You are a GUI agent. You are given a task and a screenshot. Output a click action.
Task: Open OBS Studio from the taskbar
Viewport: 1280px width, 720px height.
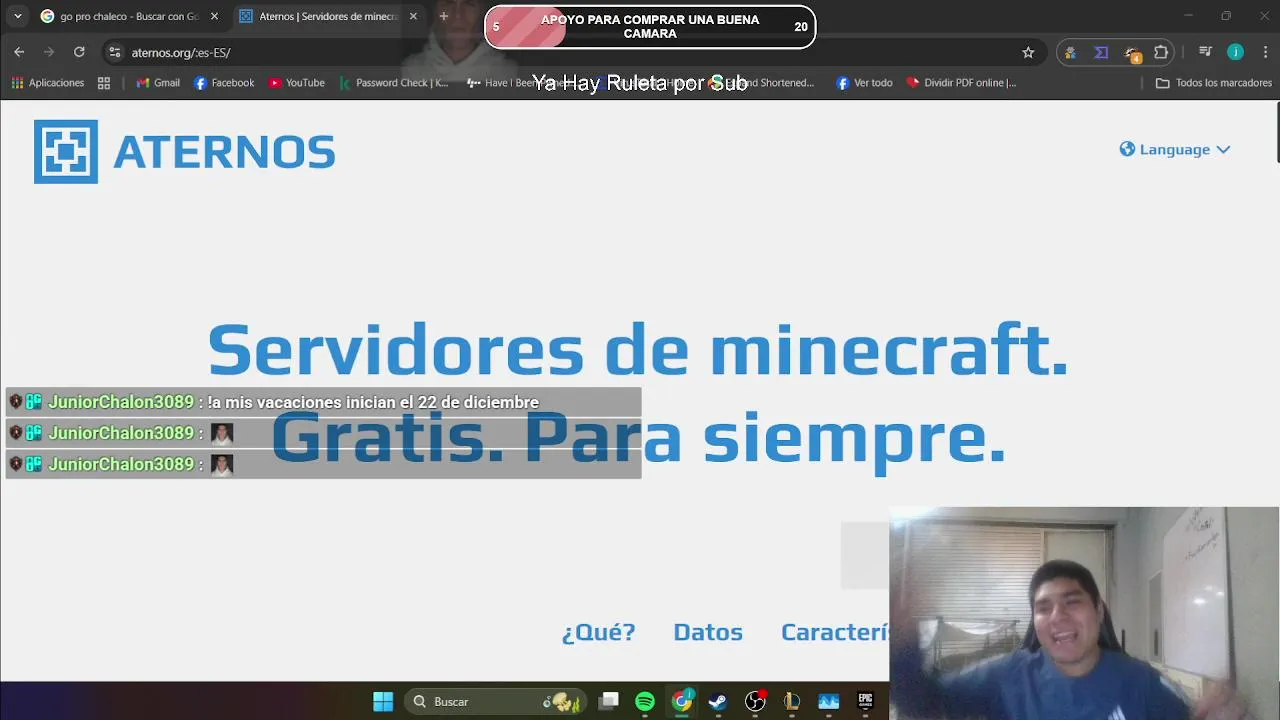tap(755, 702)
